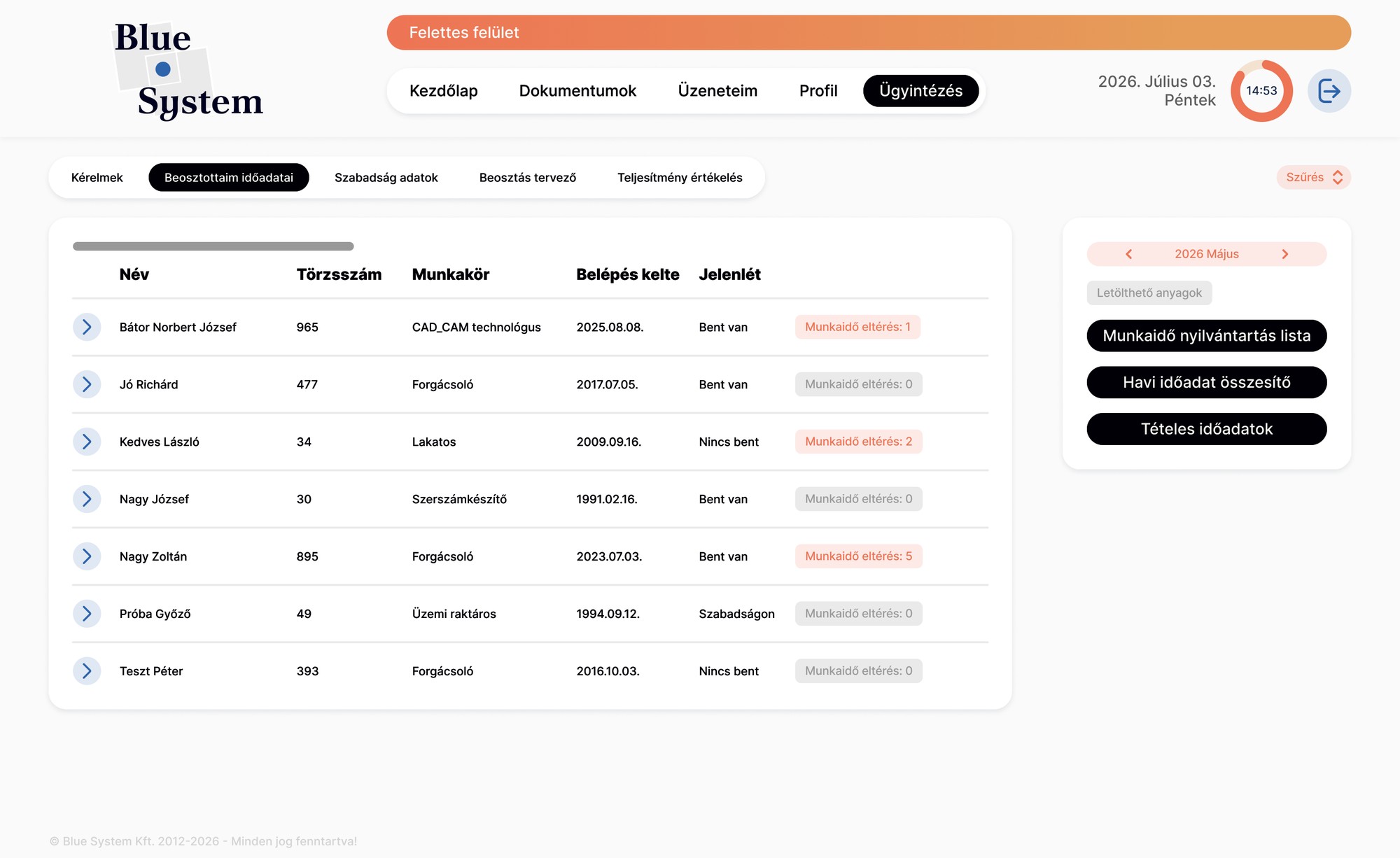
Task: Expand row of Teszt Péter
Action: (87, 671)
